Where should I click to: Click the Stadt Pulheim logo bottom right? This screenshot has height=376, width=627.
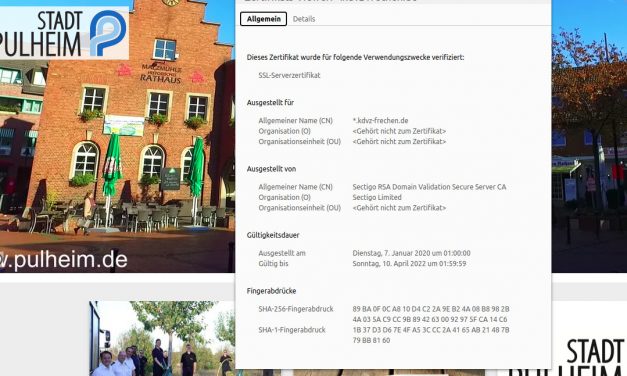click(567, 357)
